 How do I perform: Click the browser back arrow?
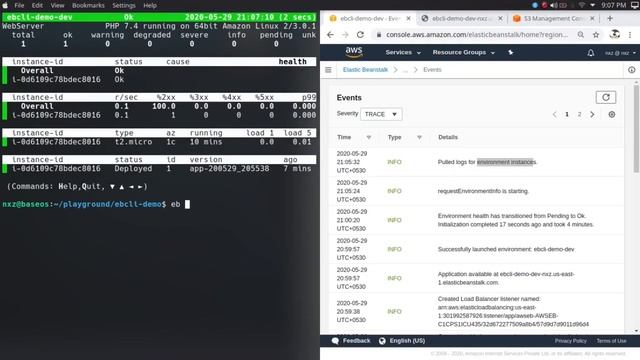(x=330, y=35)
